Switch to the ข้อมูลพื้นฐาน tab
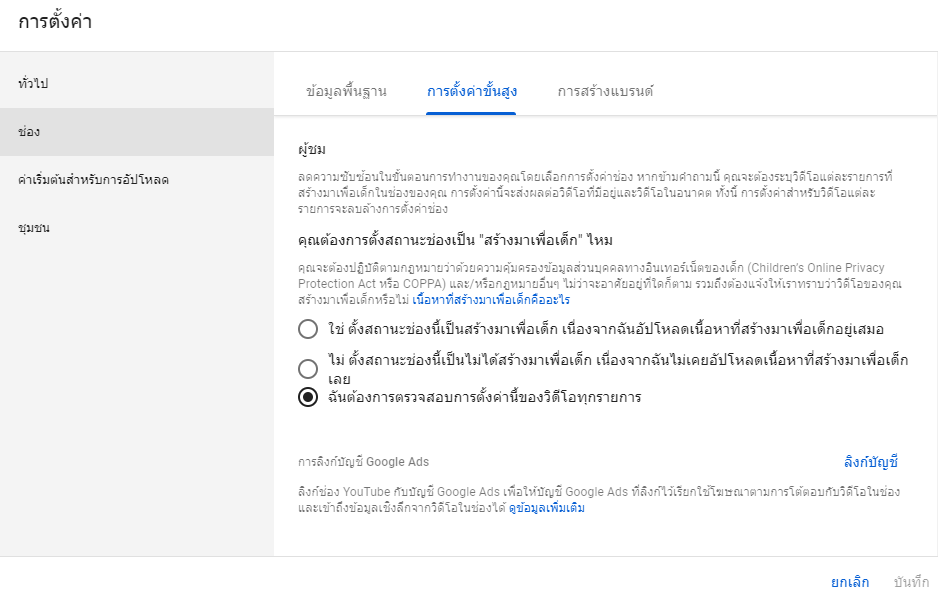 coord(346,91)
